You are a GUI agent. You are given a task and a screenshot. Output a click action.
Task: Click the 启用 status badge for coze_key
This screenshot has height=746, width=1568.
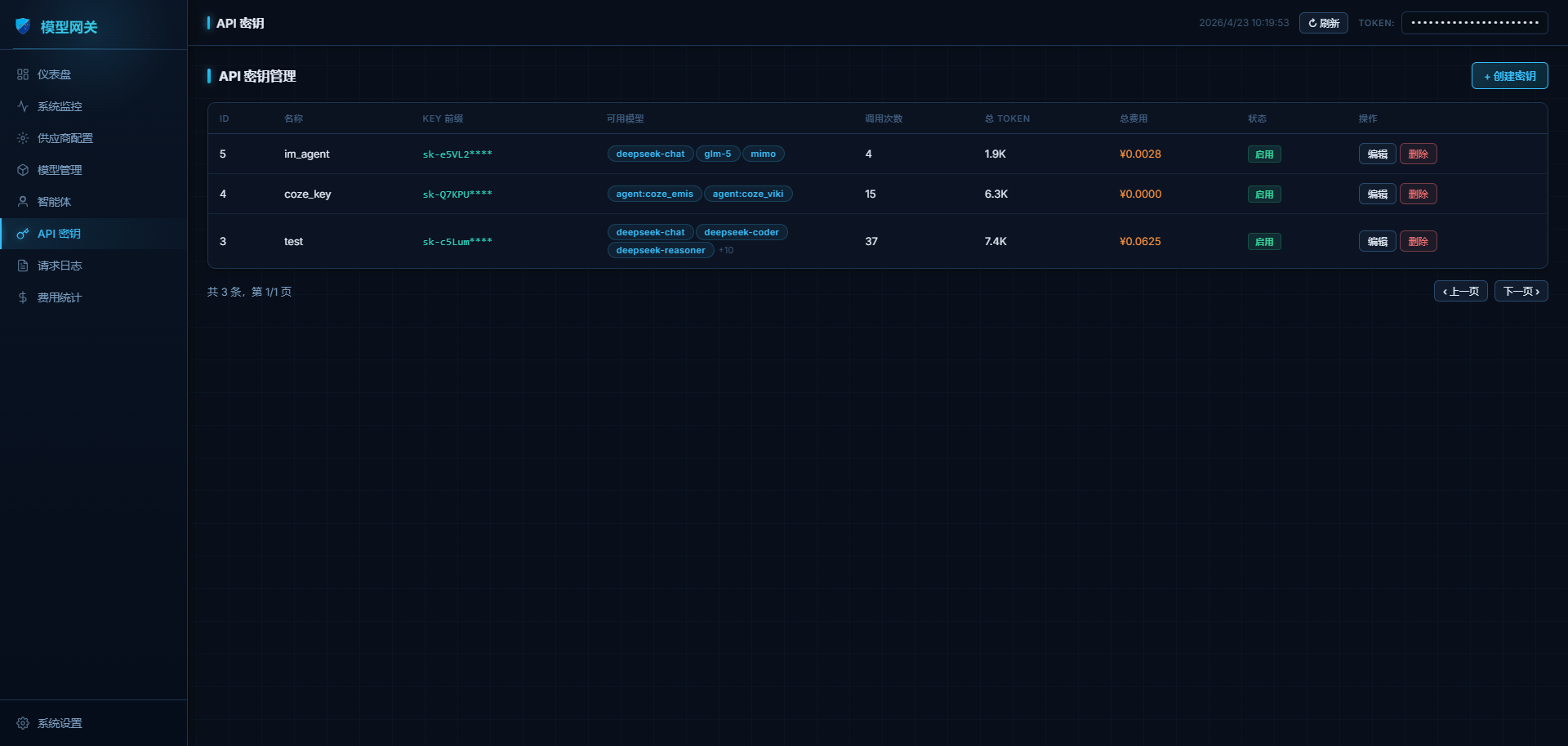[x=1264, y=194]
